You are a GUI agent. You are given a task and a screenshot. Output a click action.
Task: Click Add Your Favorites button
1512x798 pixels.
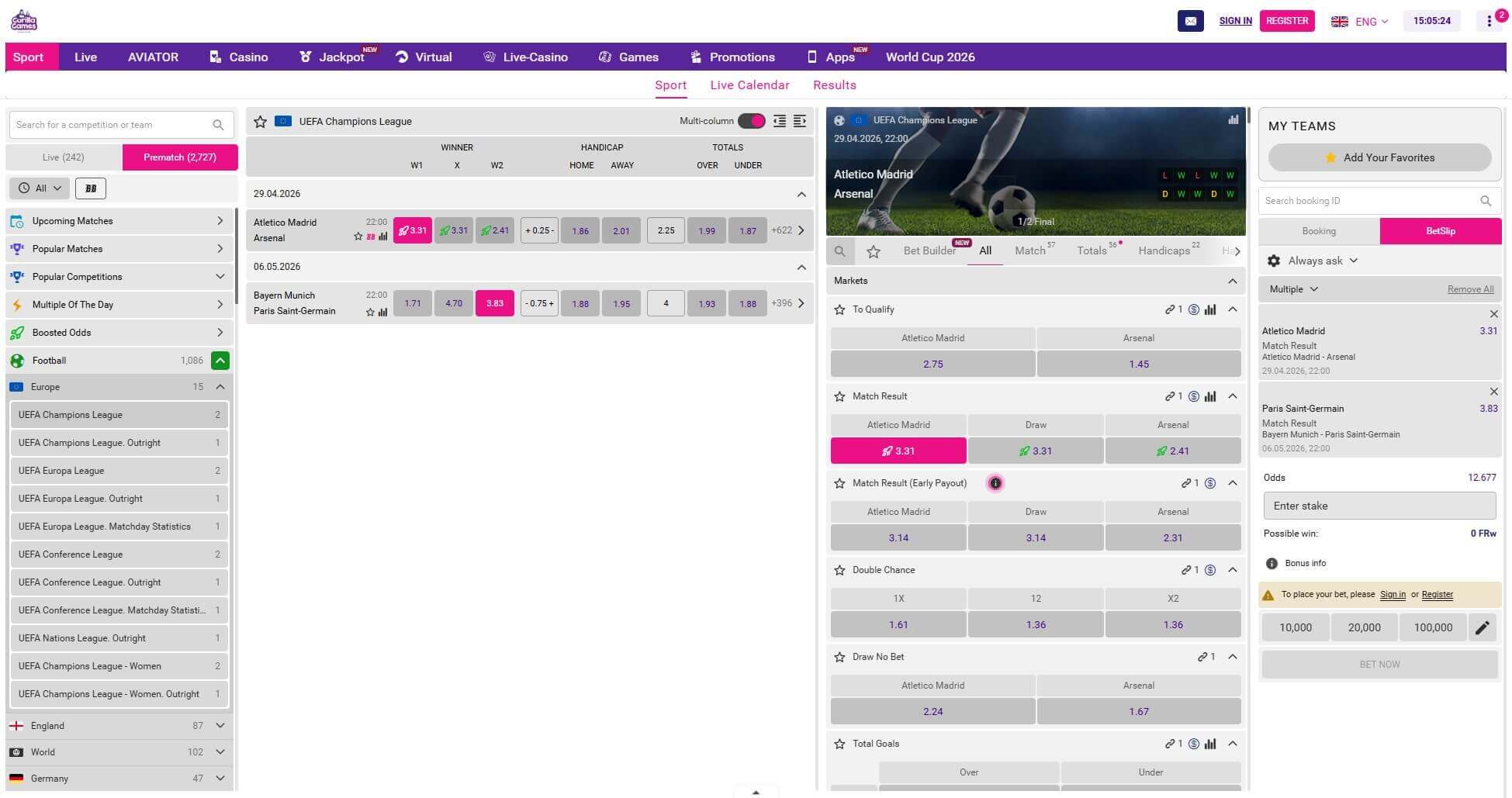1379,157
